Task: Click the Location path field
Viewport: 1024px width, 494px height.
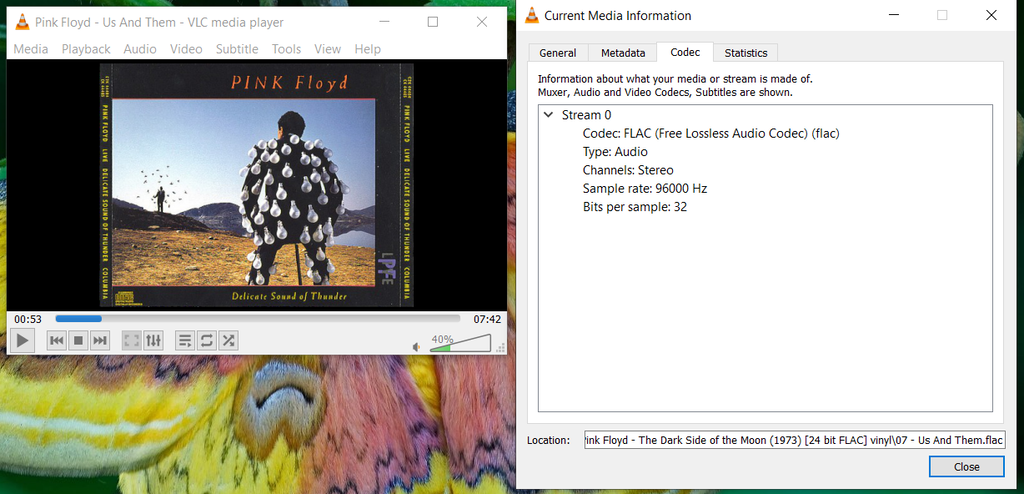Action: pyautogui.click(x=794, y=440)
